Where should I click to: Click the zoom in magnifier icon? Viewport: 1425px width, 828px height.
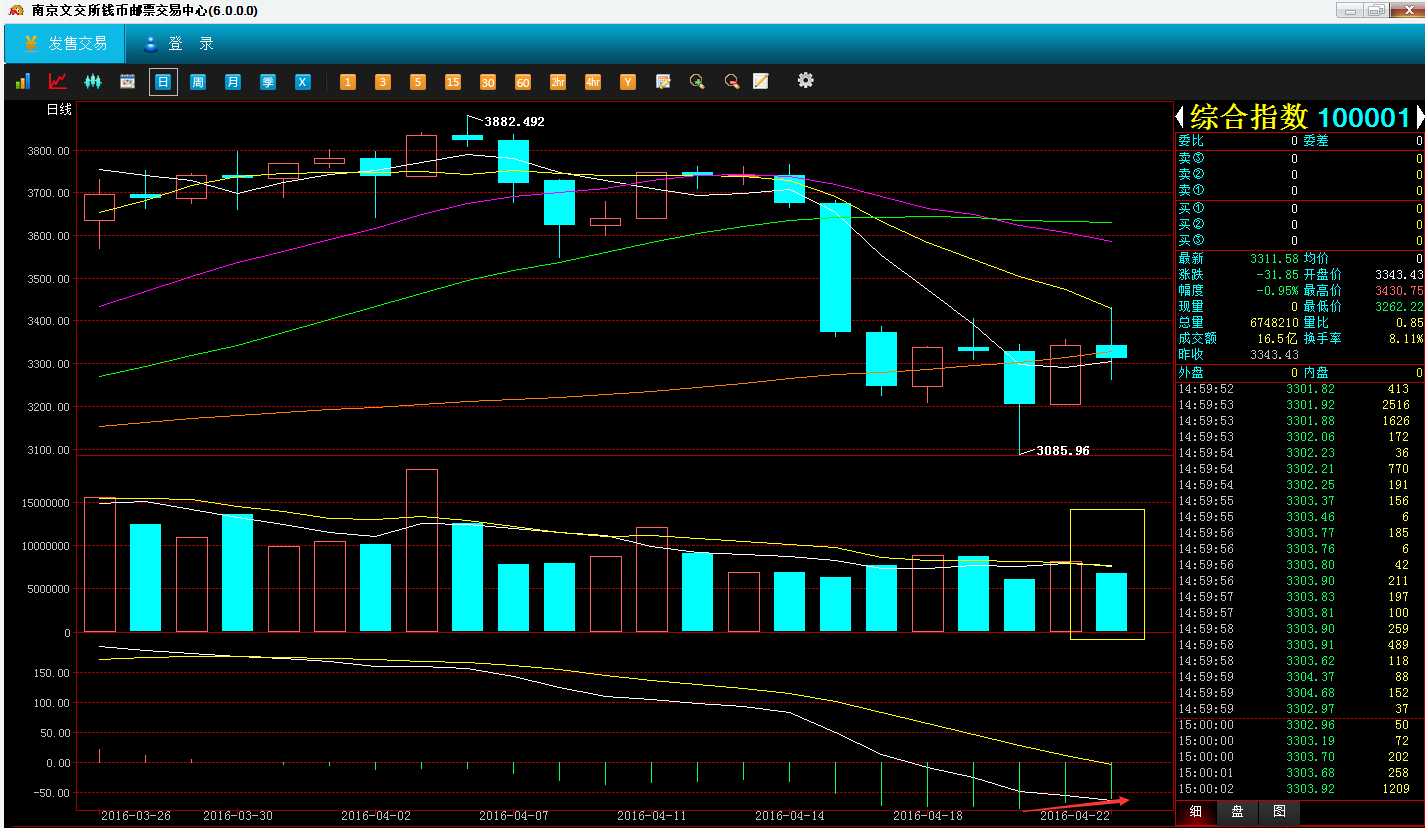click(697, 82)
